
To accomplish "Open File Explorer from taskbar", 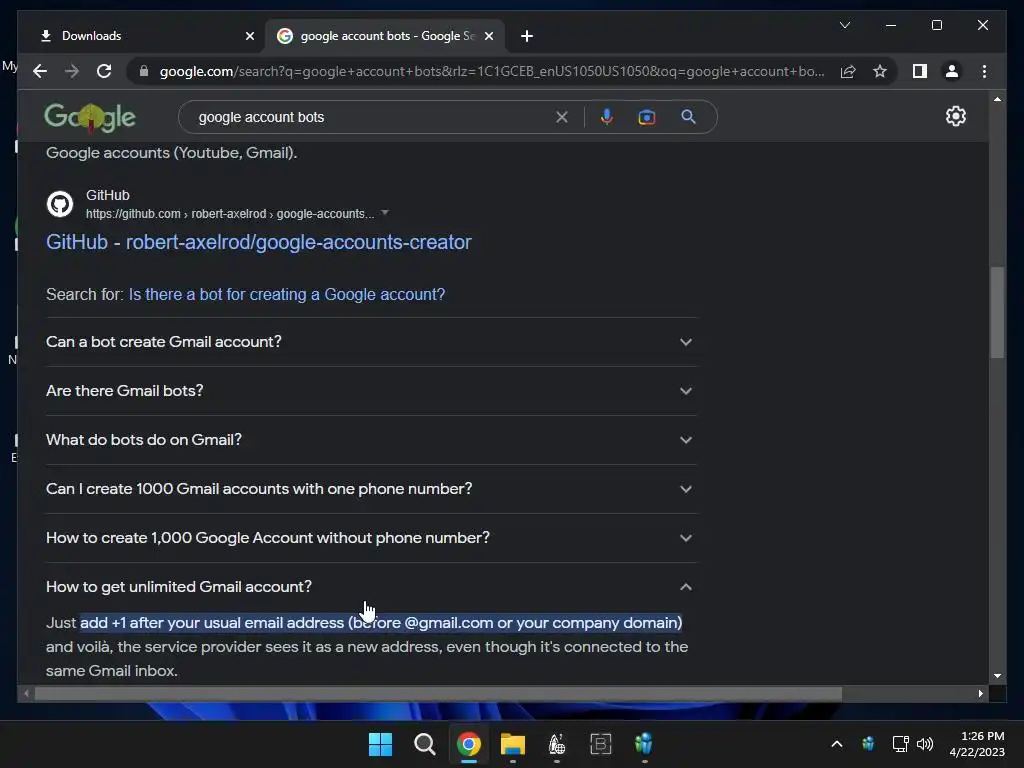I will [x=513, y=744].
